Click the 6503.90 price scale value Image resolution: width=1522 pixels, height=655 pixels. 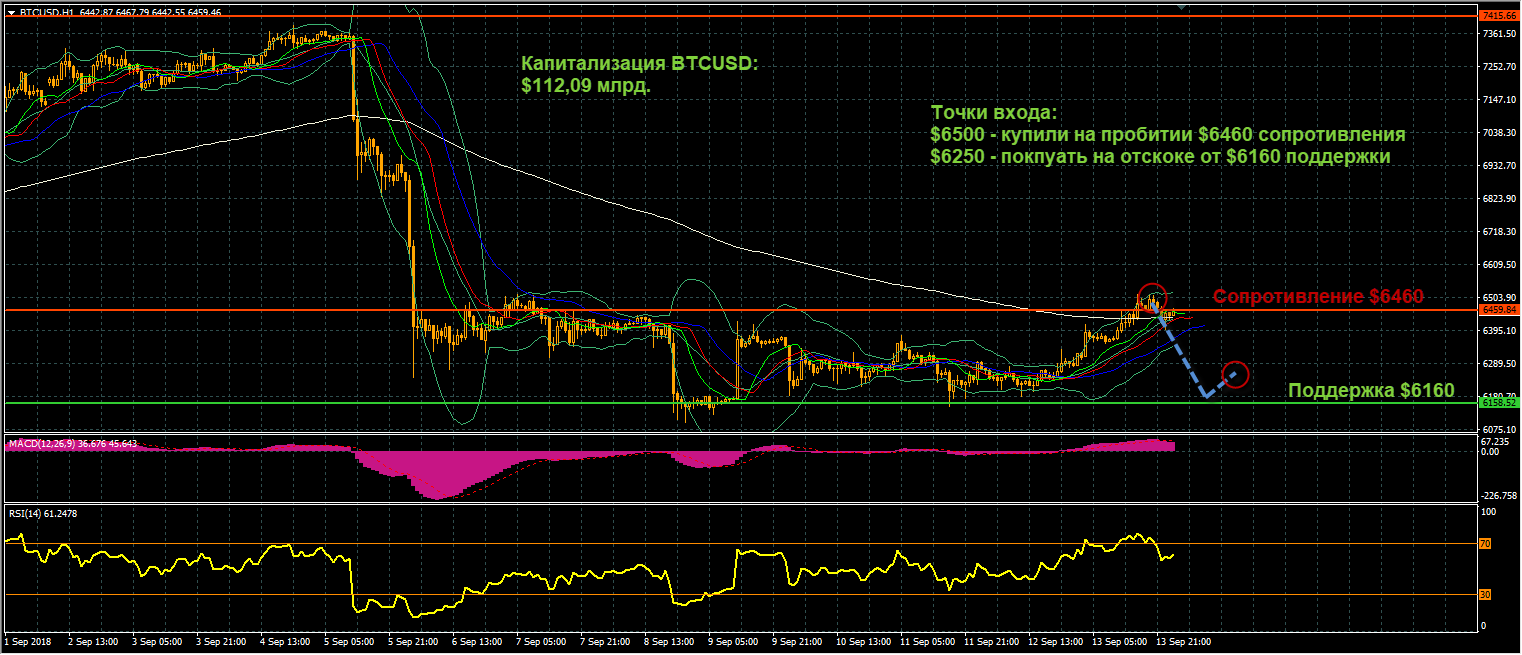(1497, 297)
